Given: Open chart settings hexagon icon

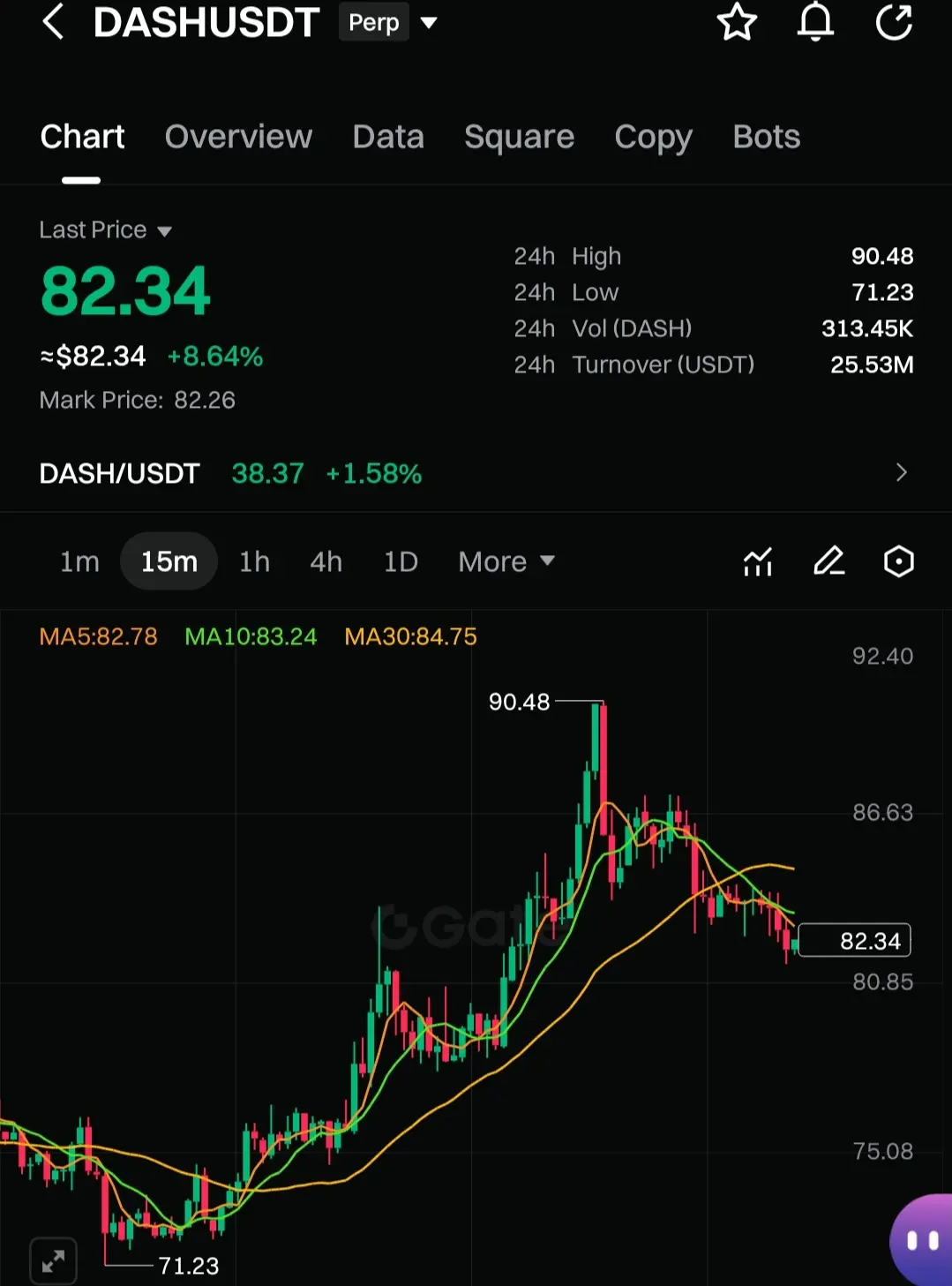Looking at the screenshot, I should click(x=898, y=561).
